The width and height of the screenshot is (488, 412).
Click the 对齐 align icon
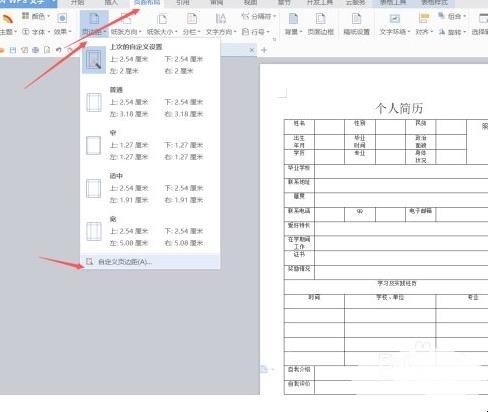pos(424,19)
